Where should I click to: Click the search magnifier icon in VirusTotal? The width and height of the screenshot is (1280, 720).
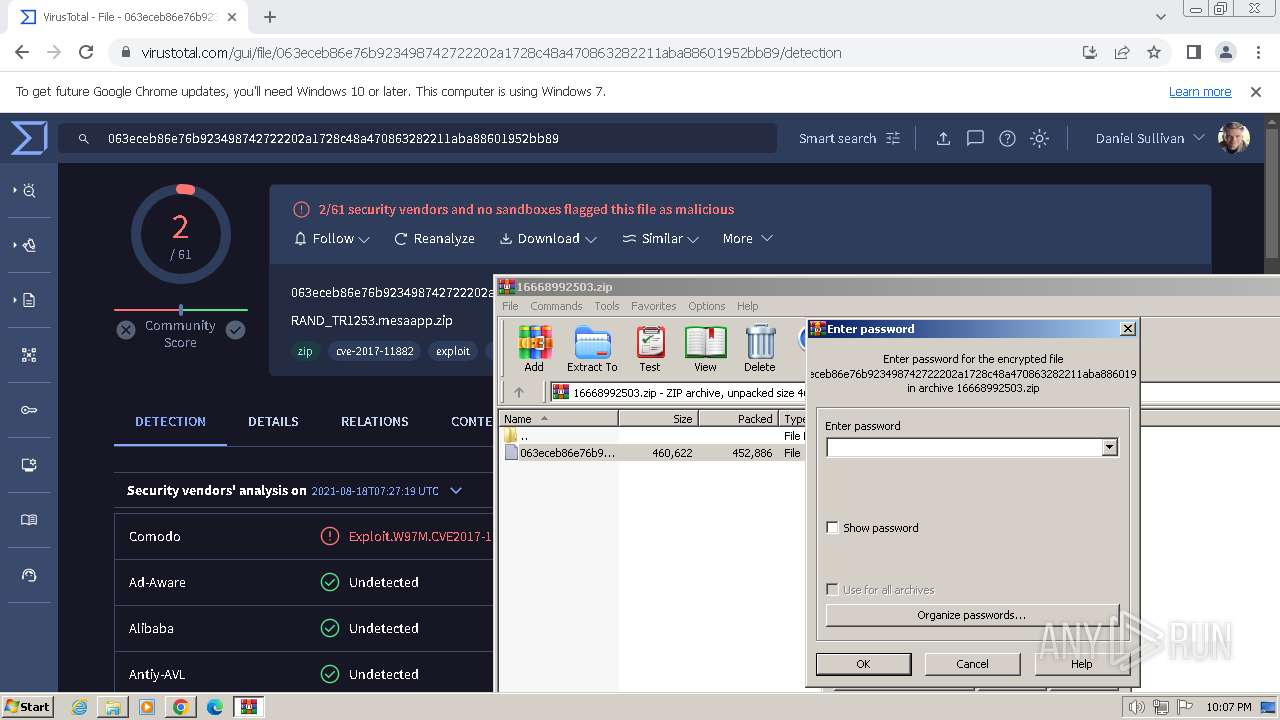click(84, 139)
